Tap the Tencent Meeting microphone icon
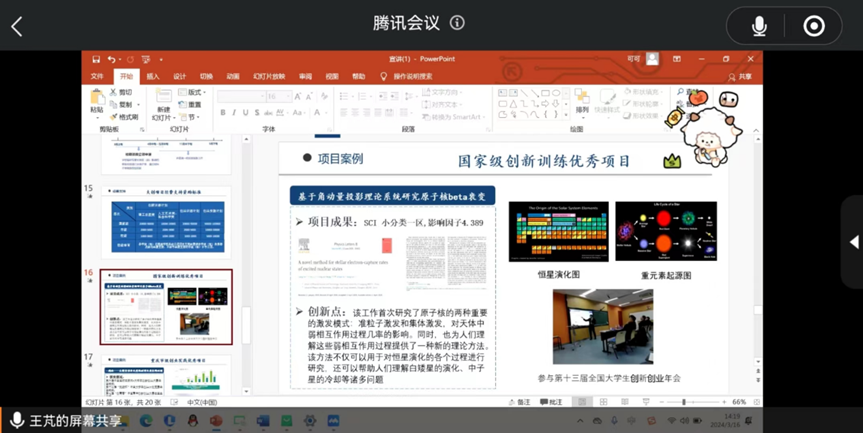The image size is (863, 433). pyautogui.click(x=759, y=26)
